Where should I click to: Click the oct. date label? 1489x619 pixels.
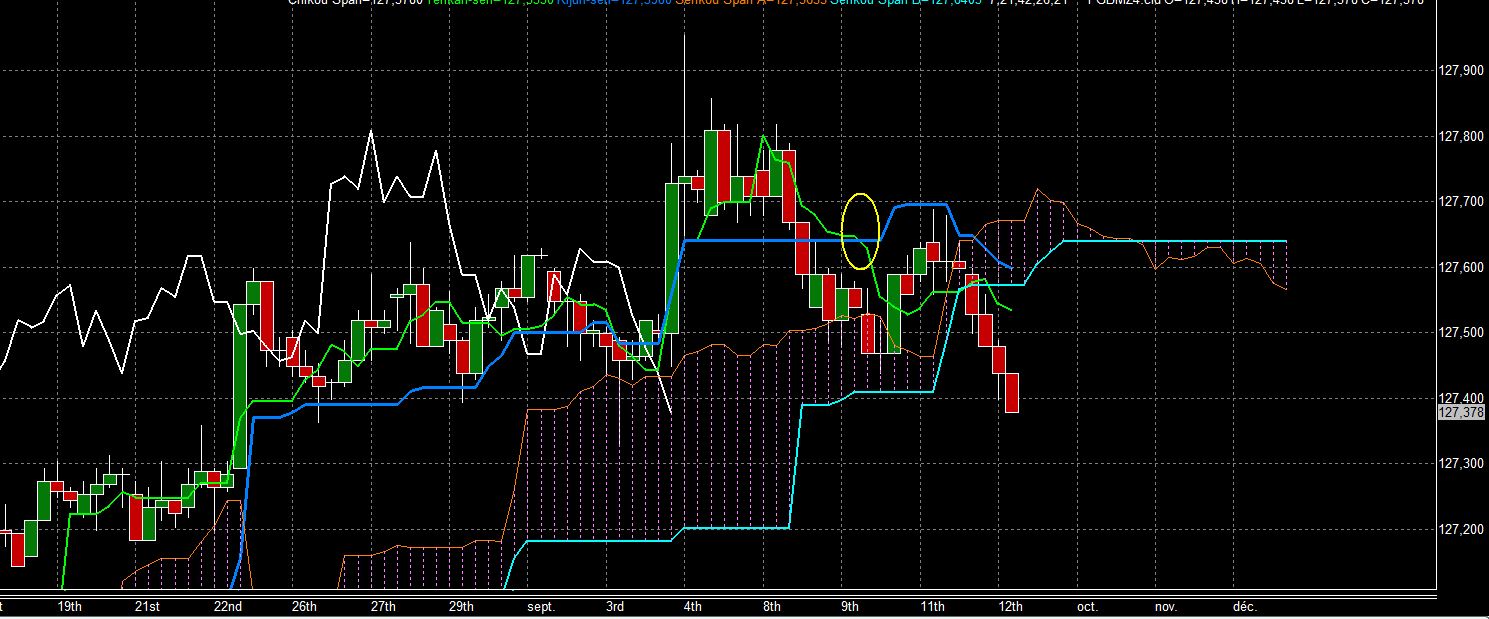pyautogui.click(x=1087, y=607)
